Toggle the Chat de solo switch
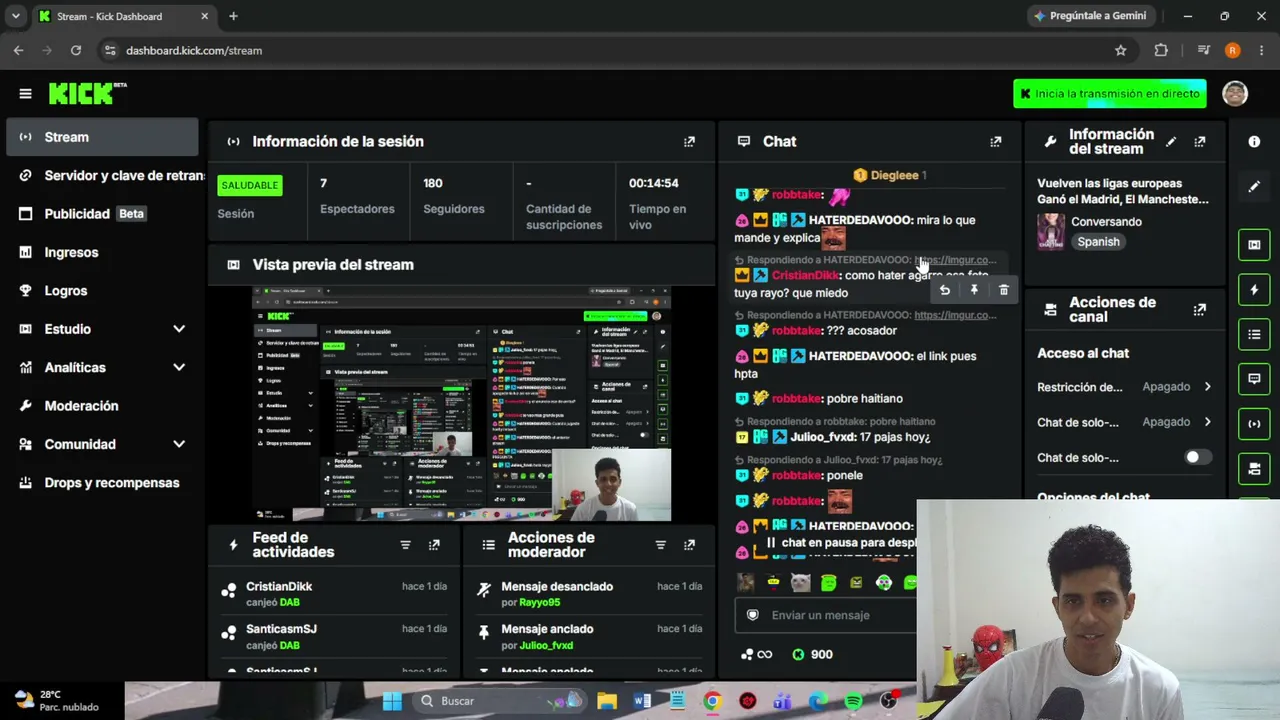The height and width of the screenshot is (720, 1280). click(1197, 457)
